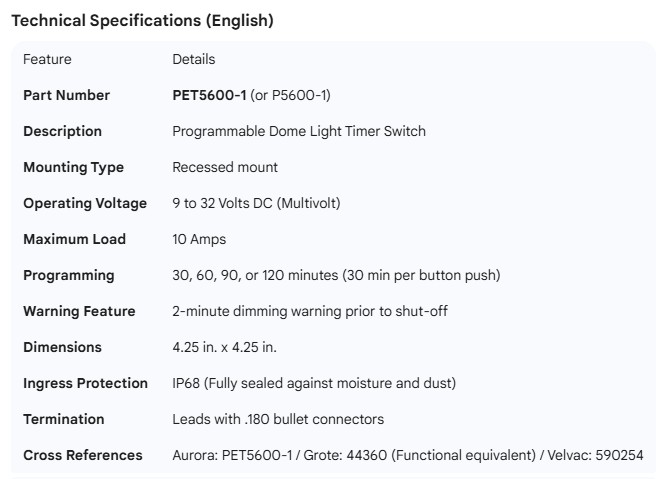
Task: Click the Technical Specifications (English) heading
Action: coord(141,20)
